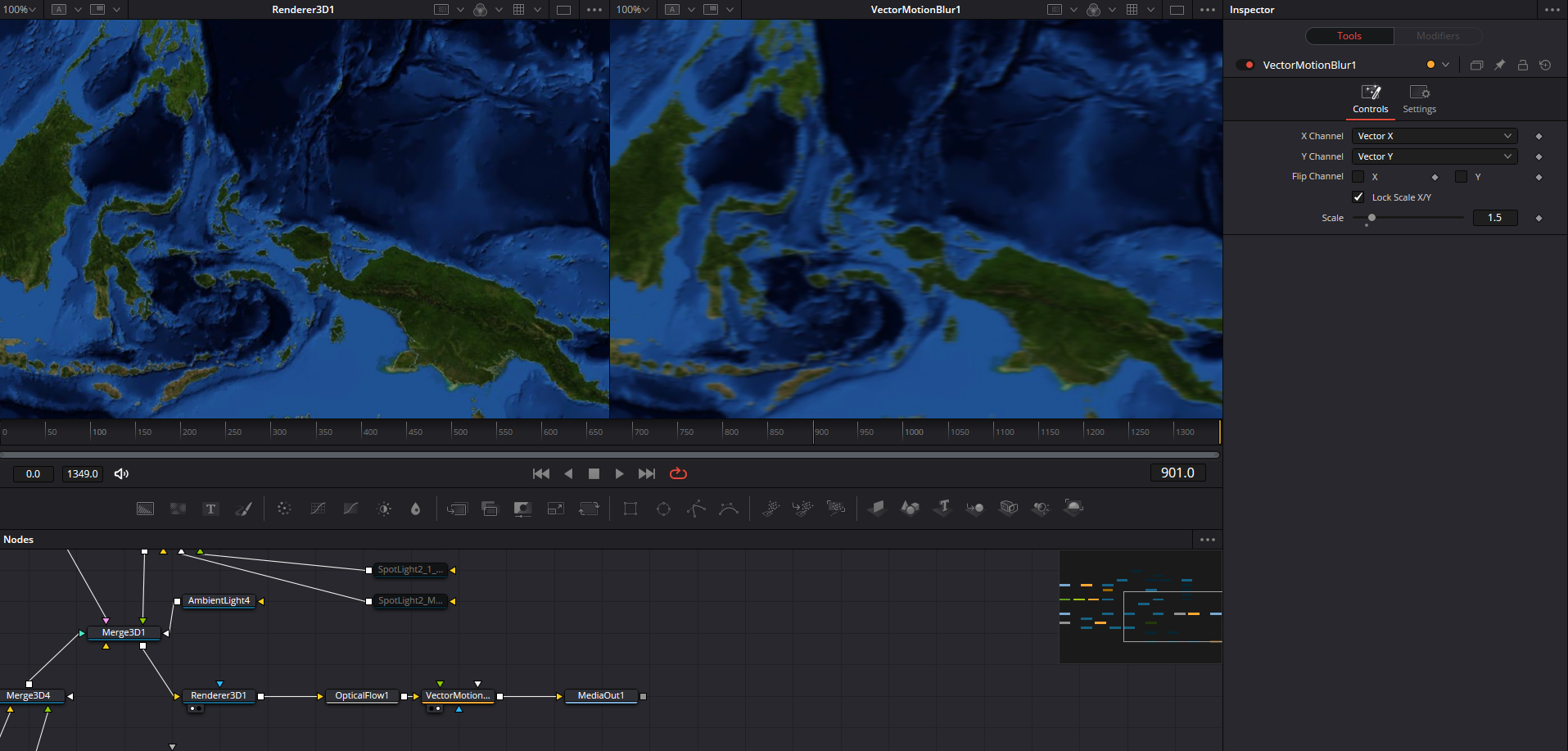Open the VectorMotionBlur1 viewer zoom 100% dropdown
The image size is (1568, 751).
click(x=633, y=10)
